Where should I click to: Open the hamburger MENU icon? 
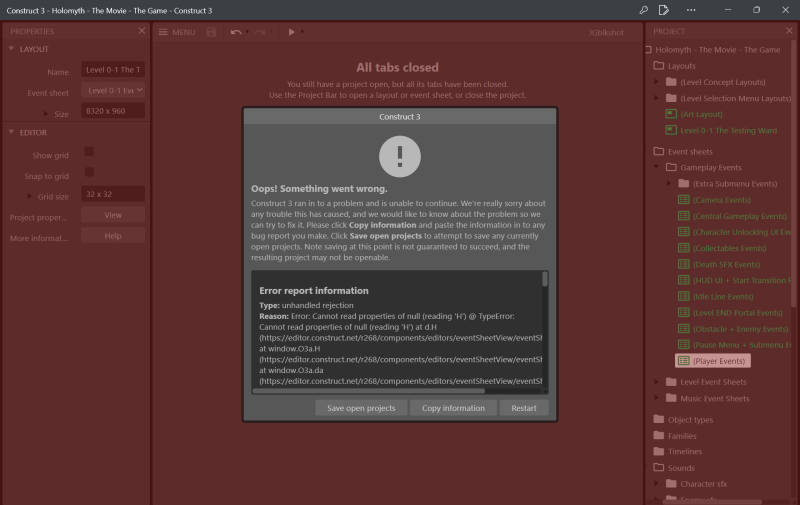coord(163,32)
